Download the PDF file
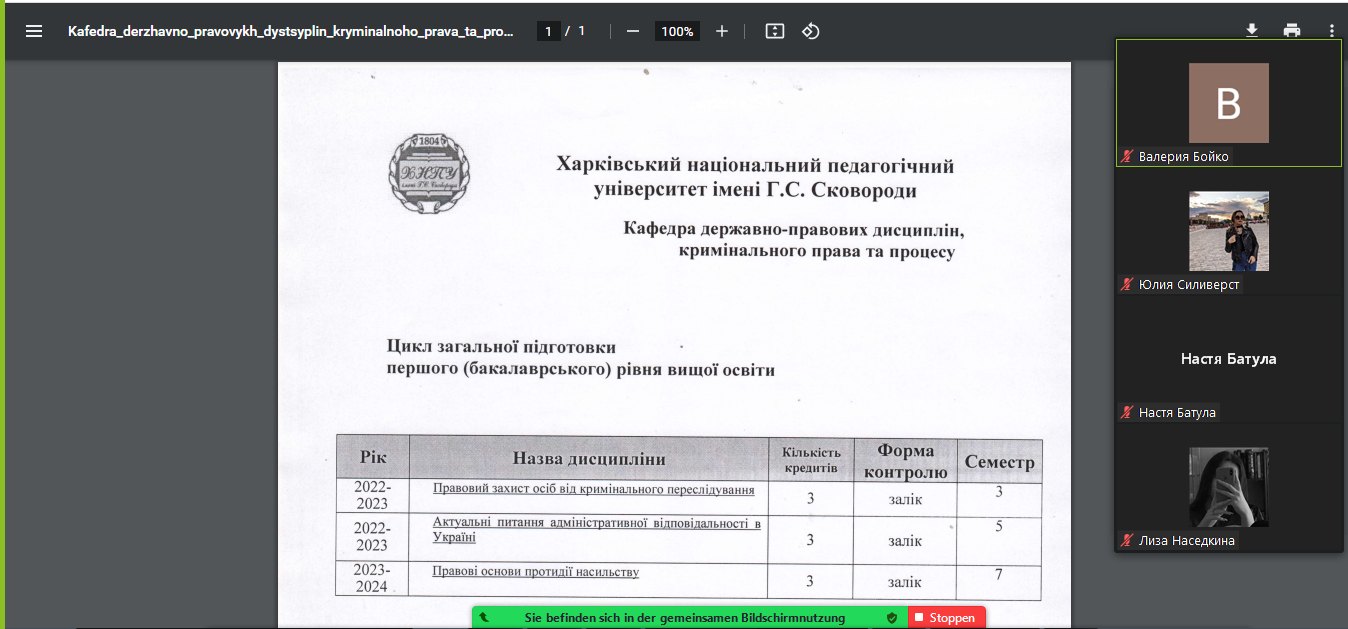1348x629 pixels. point(1252,31)
